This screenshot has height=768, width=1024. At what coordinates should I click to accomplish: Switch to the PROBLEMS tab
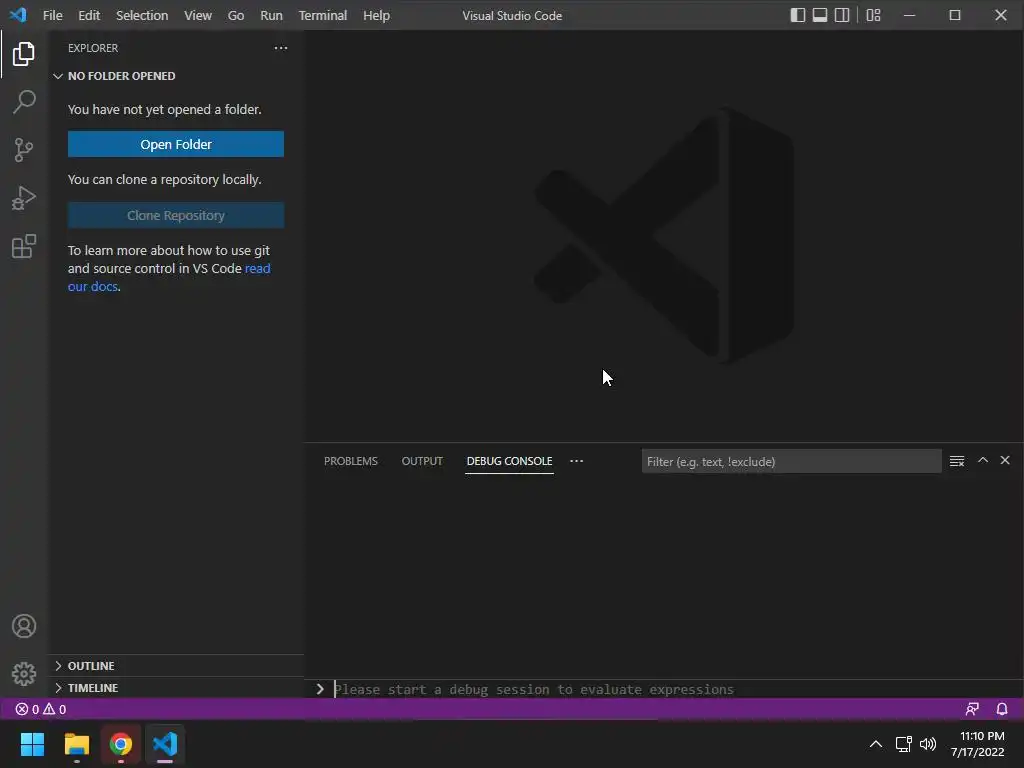(351, 461)
